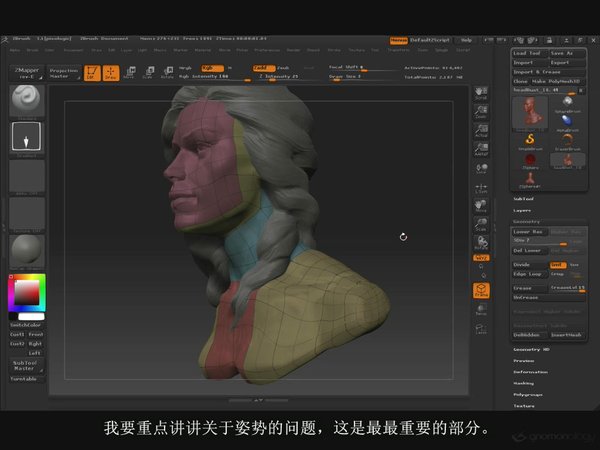Toggle the Rgb color mode button
Image resolution: width=600 pixels, height=450 pixels.
tap(212, 68)
